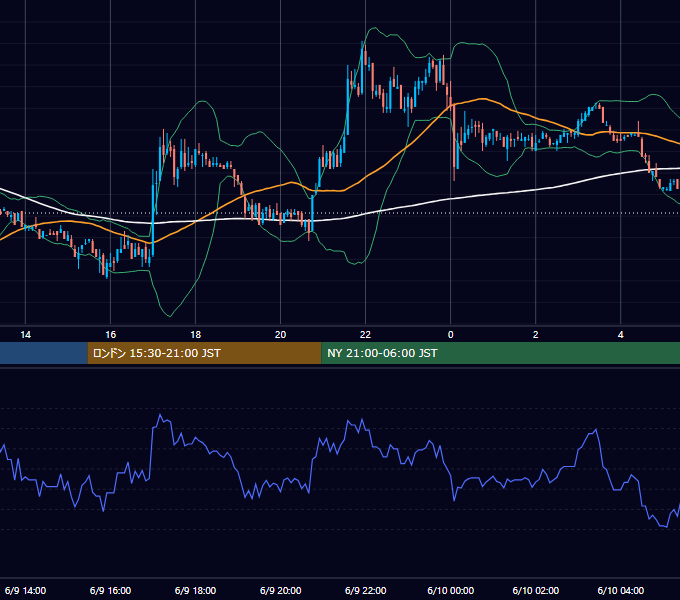This screenshot has height=600, width=680.
Task: Click the 6/10 02:00 label on oscillator axis
Action: pos(536,590)
